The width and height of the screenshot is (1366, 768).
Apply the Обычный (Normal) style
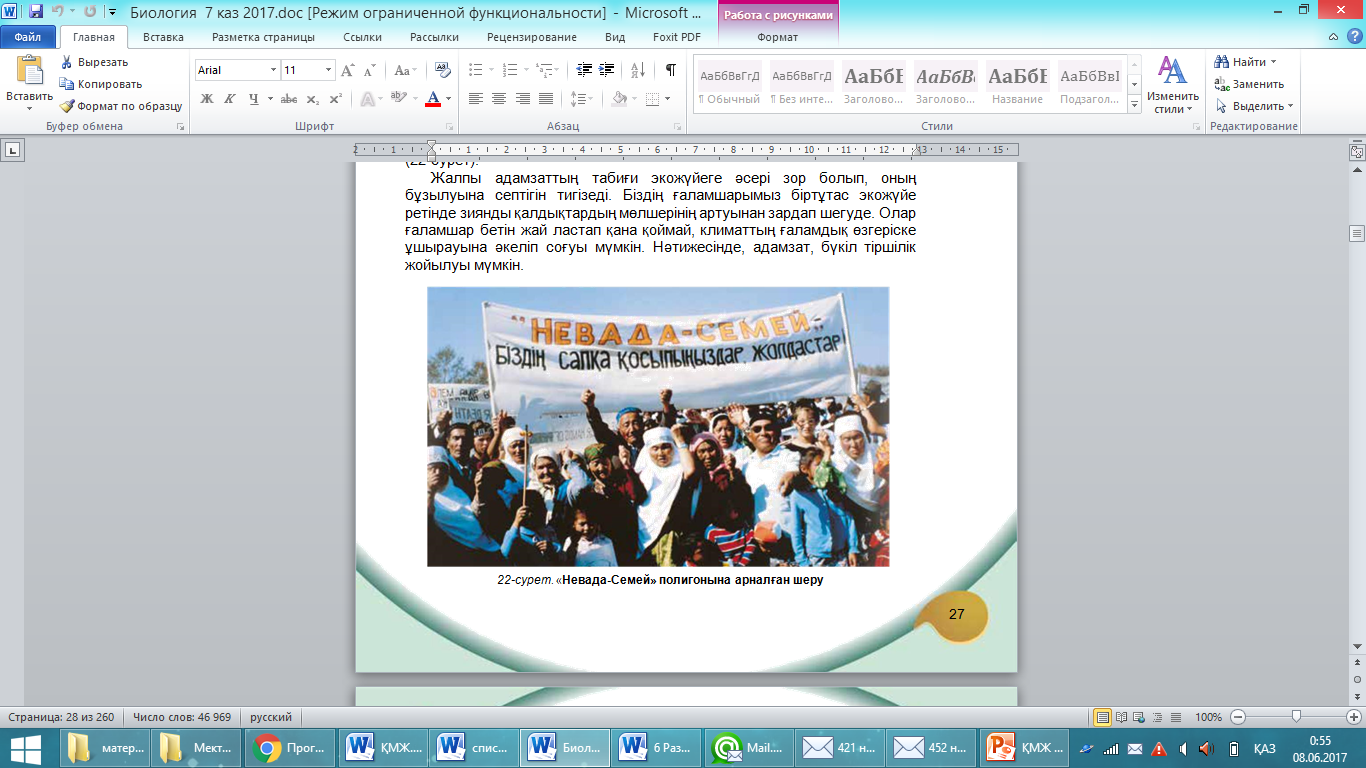(729, 85)
